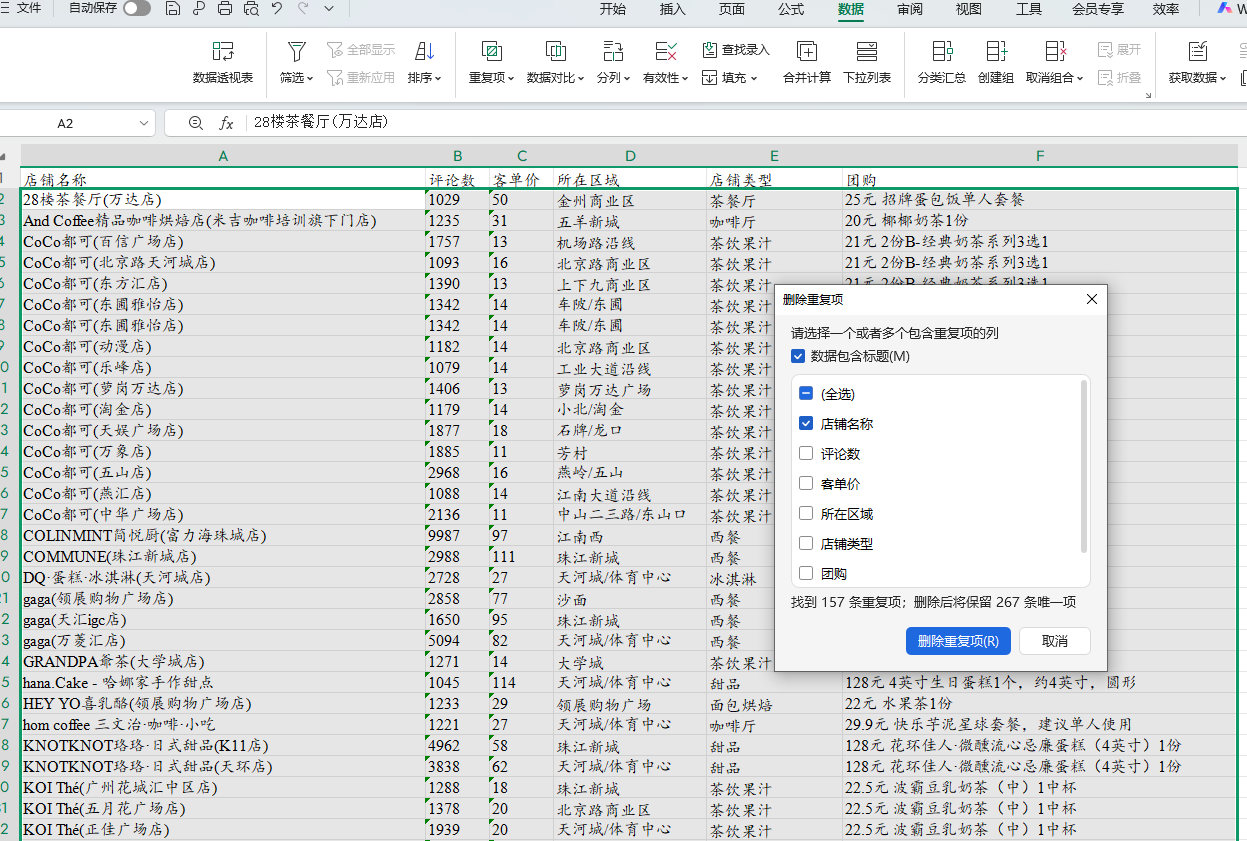Select column A header

(223, 156)
